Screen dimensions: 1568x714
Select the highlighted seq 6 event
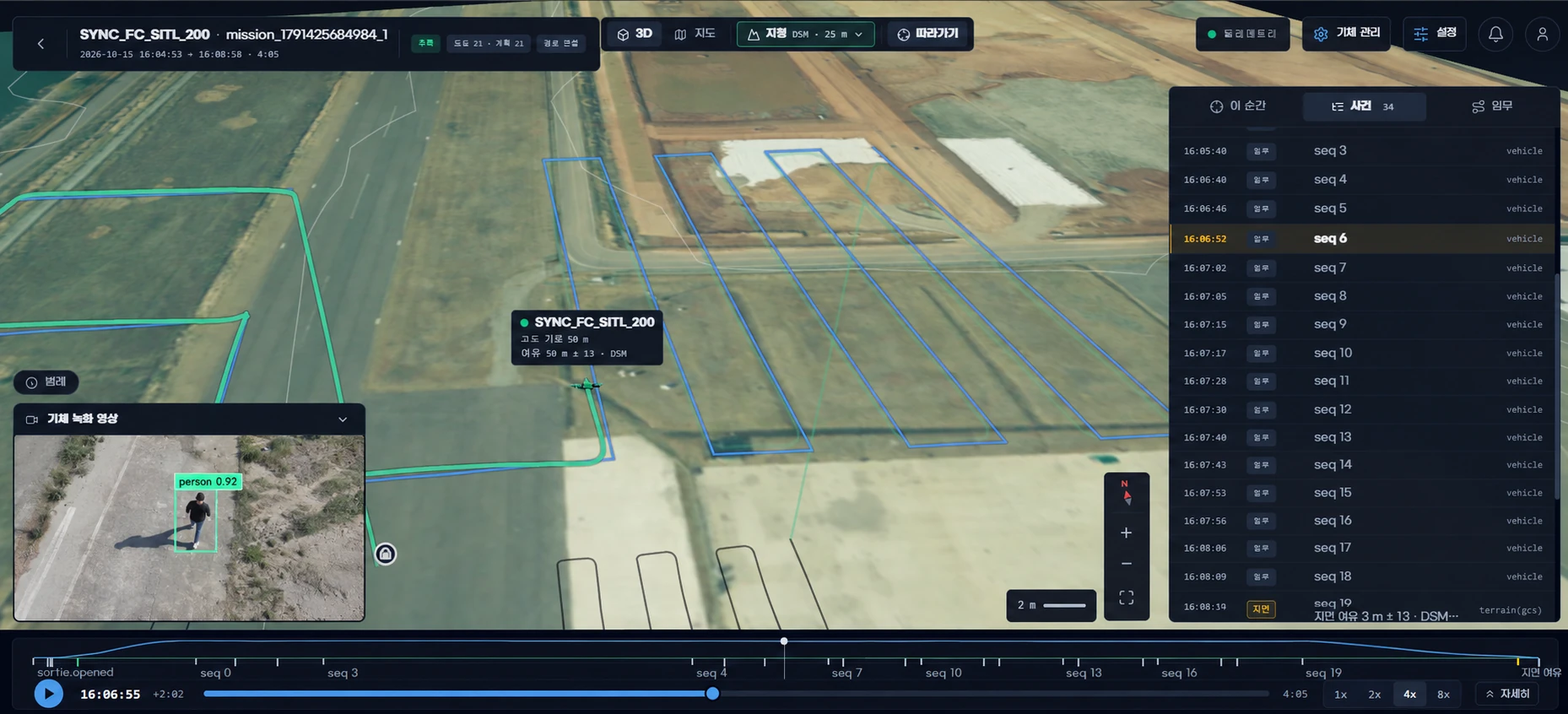tap(1362, 239)
